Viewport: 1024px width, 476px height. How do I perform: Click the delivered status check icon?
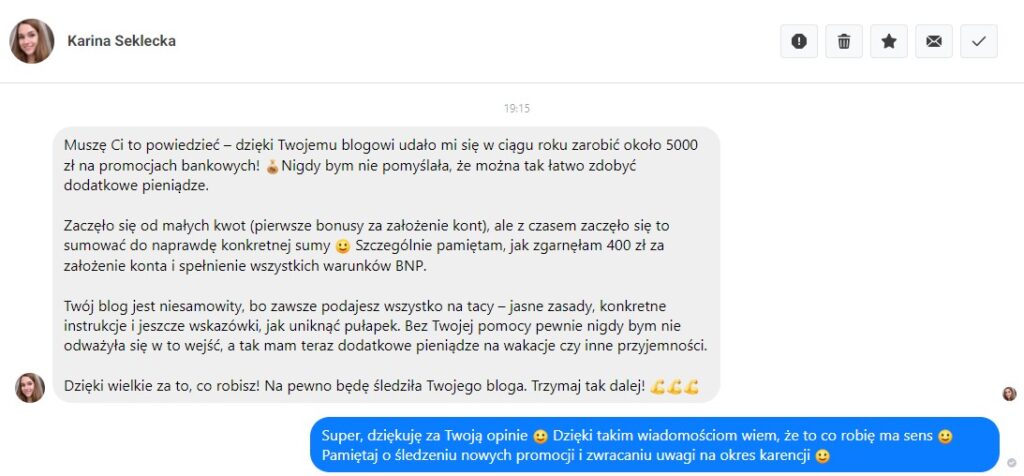(x=1012, y=463)
